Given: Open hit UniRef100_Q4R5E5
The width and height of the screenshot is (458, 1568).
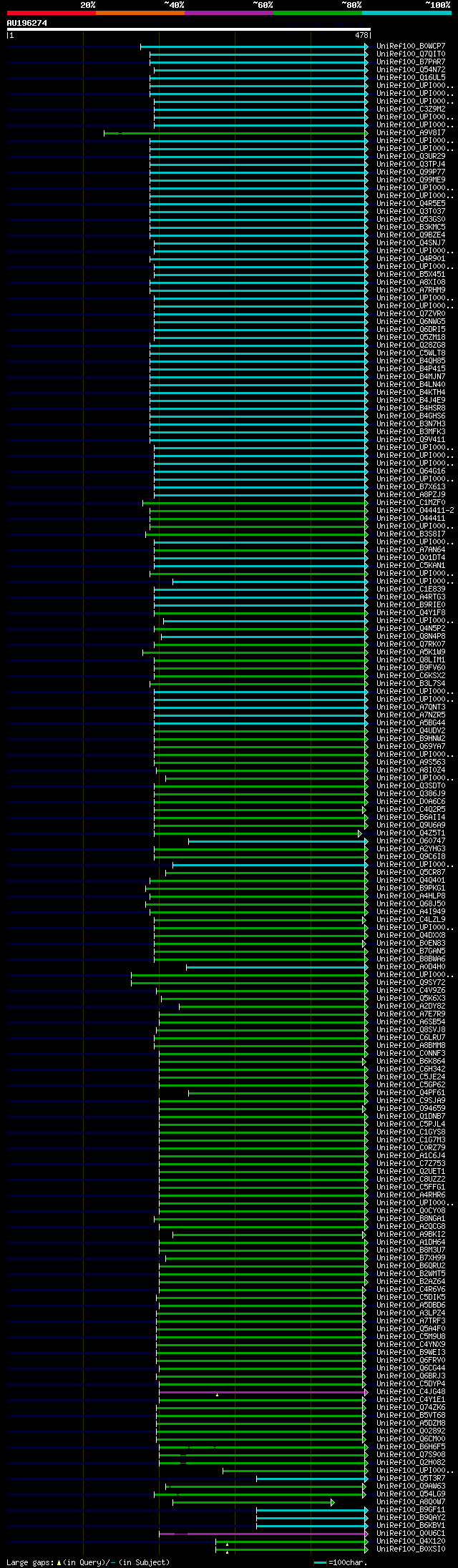Looking at the screenshot, I should coord(411,204).
